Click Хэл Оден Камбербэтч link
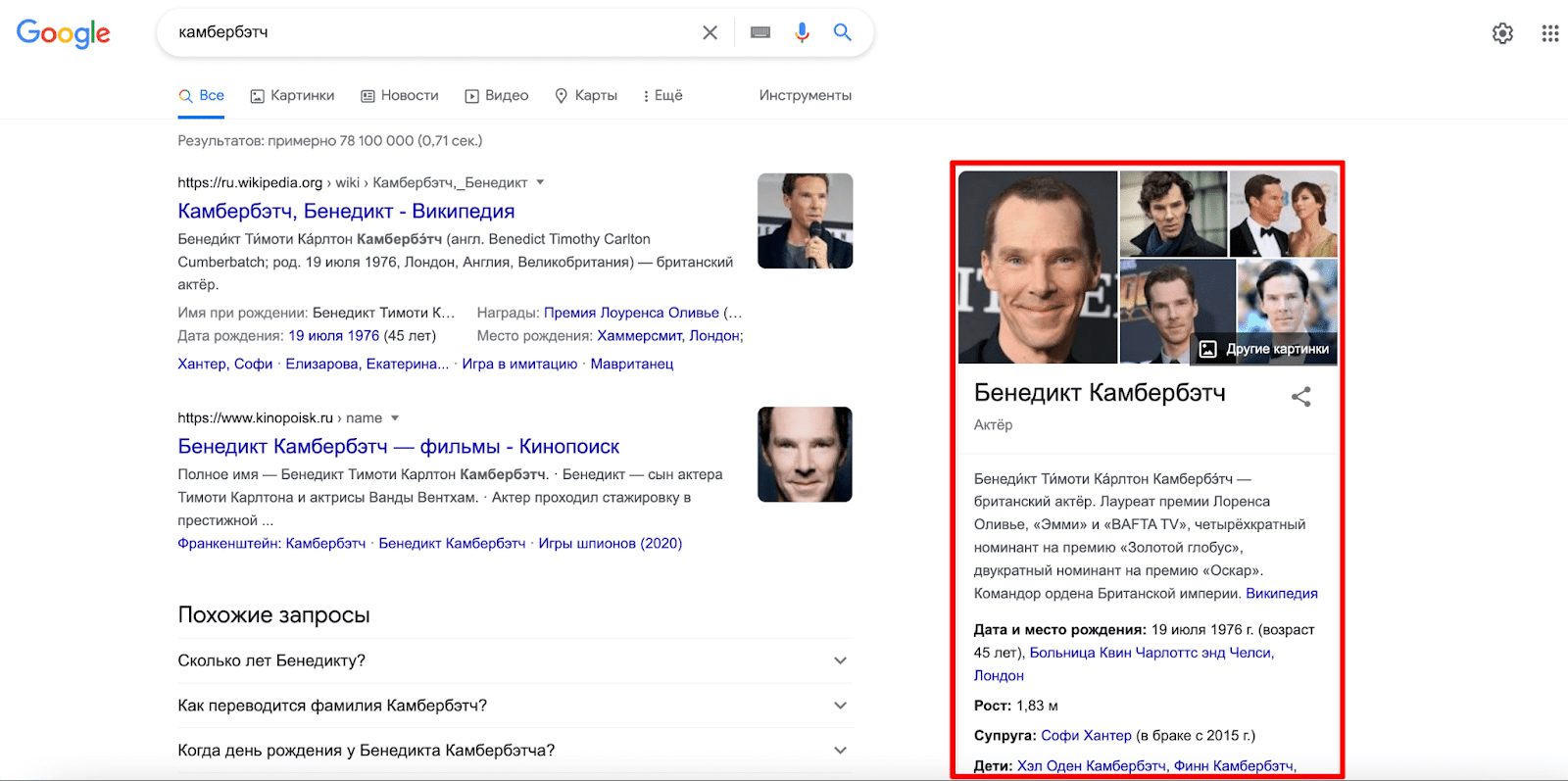This screenshot has width=1568, height=781. [1091, 765]
